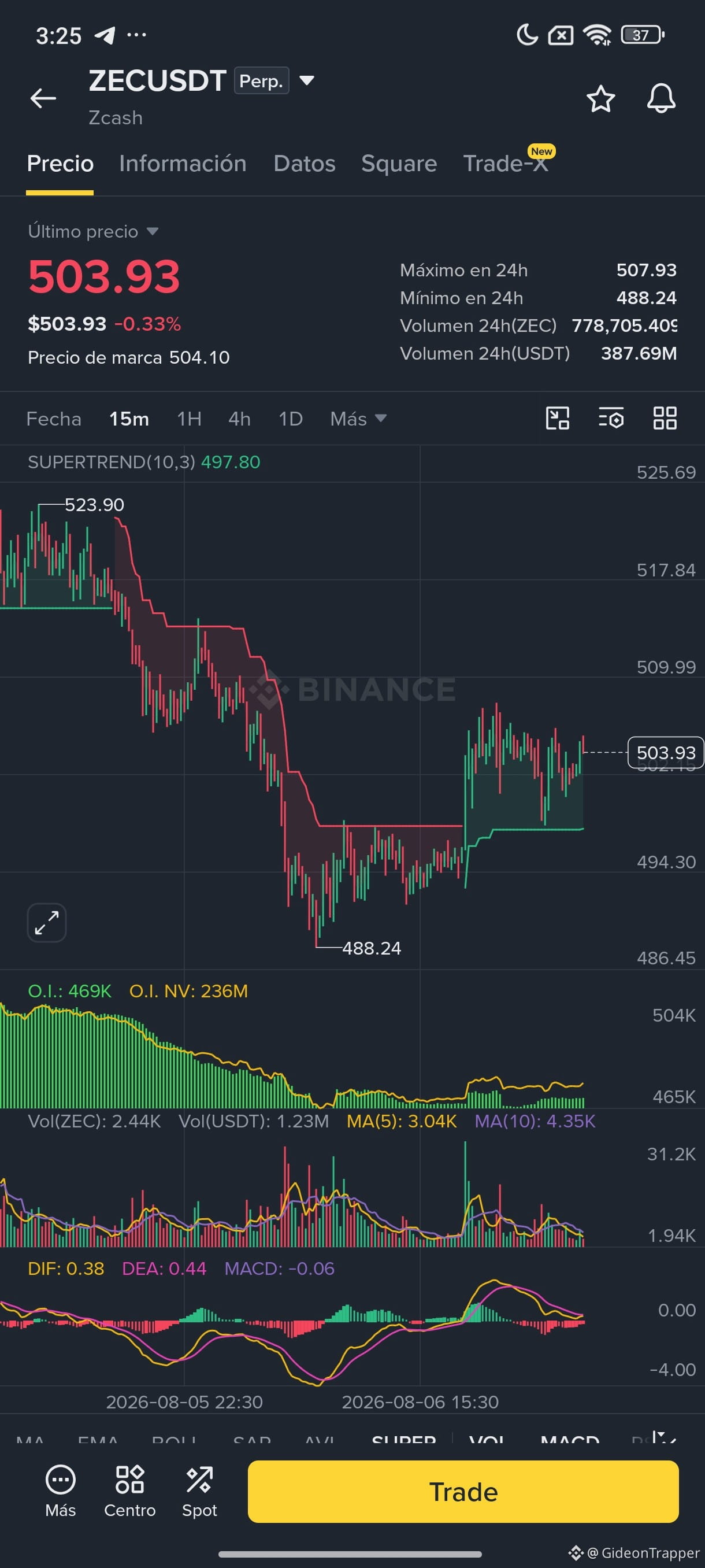Tap the MA(5): 3.04K label

(402, 1121)
